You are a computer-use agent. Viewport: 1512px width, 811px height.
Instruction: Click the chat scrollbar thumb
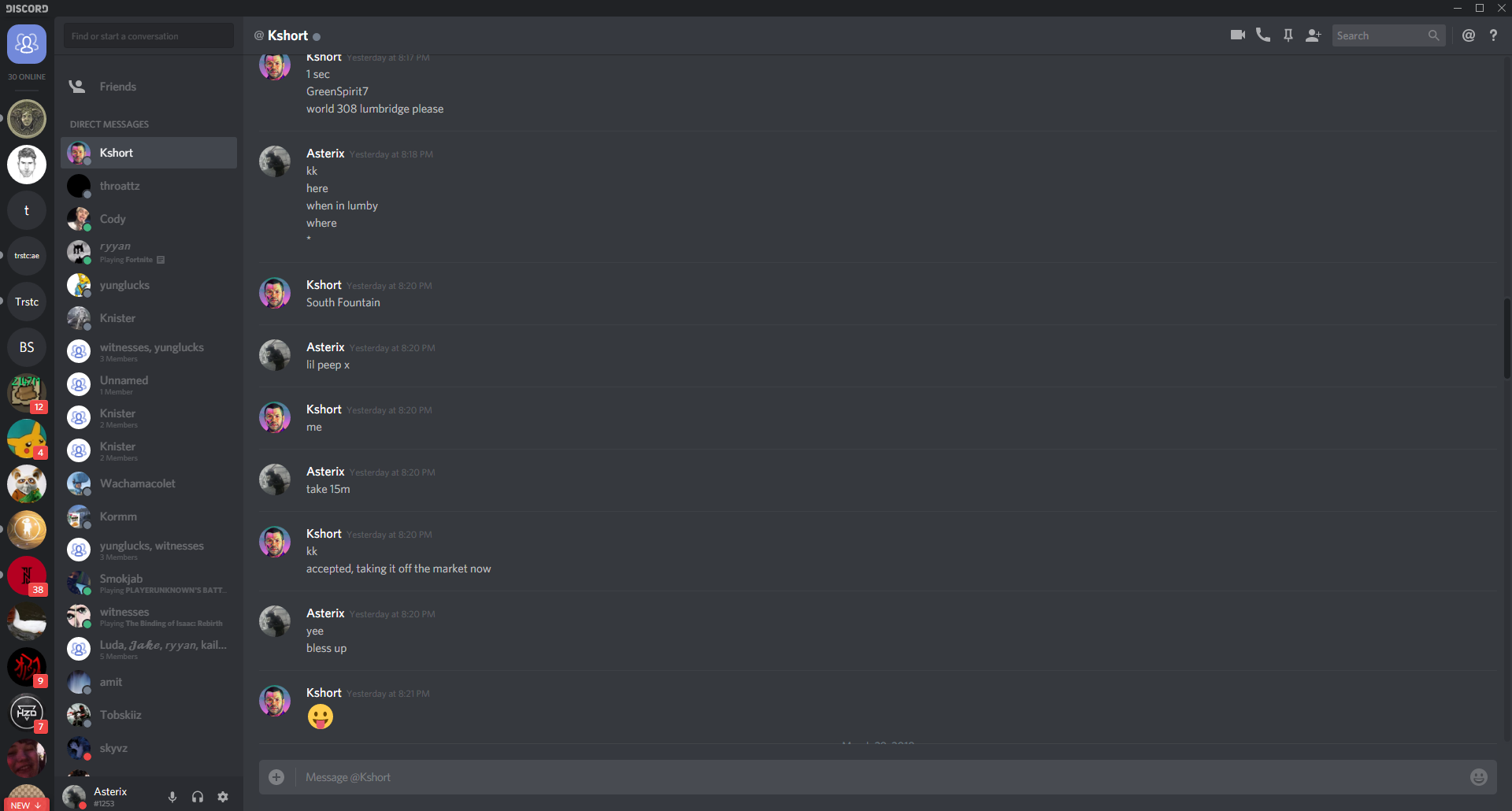coord(1506,339)
